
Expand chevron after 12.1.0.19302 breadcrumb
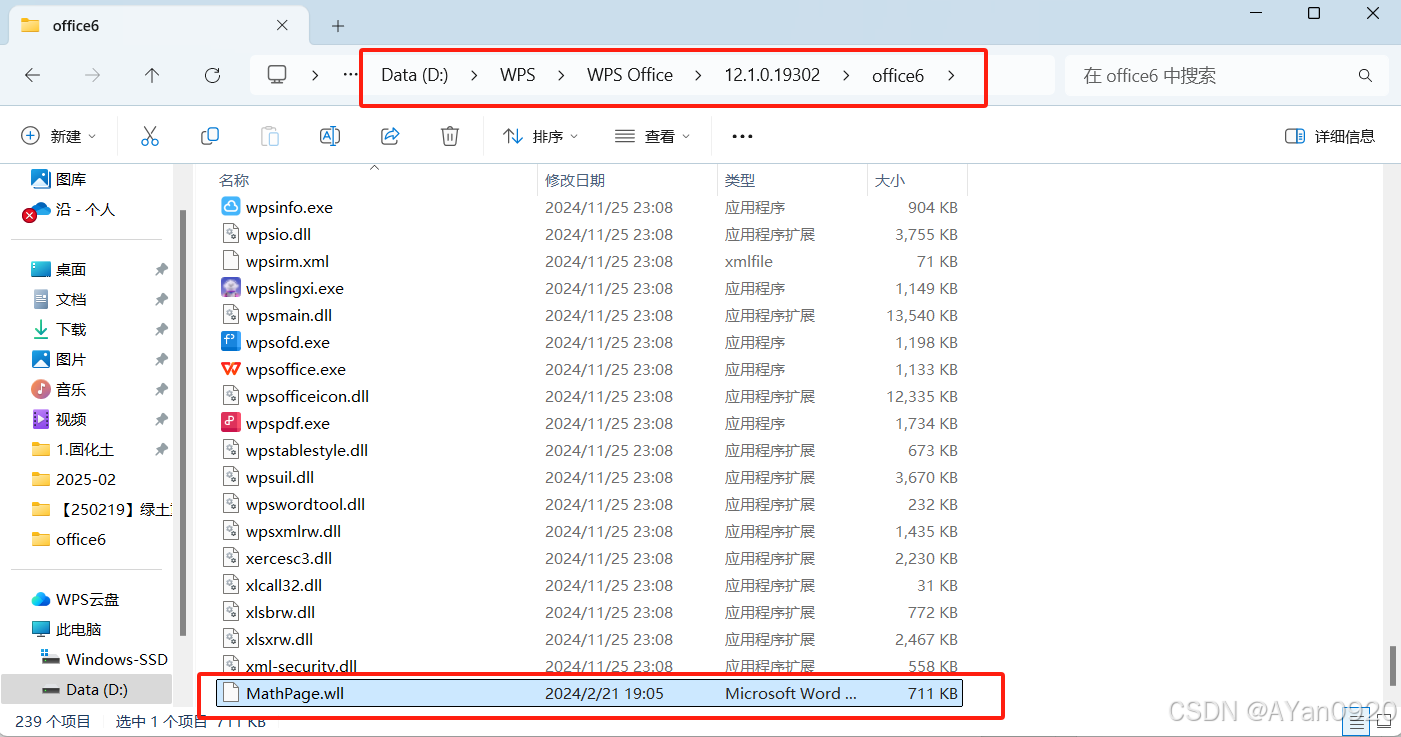coord(846,75)
